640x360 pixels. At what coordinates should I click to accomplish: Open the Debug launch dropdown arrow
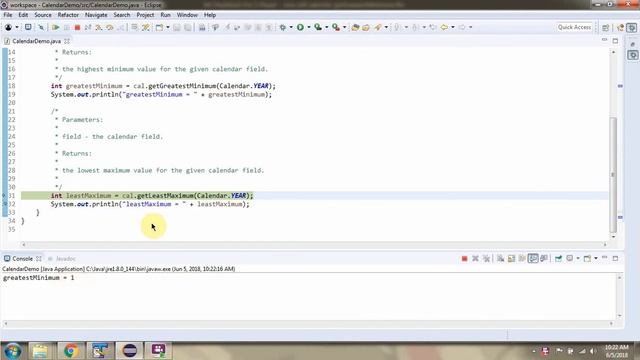pos(291,27)
